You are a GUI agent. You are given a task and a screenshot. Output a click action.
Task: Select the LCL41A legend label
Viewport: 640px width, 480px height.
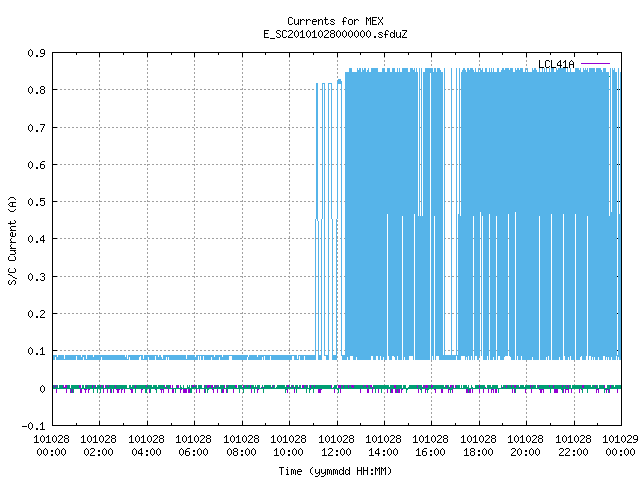[556, 64]
